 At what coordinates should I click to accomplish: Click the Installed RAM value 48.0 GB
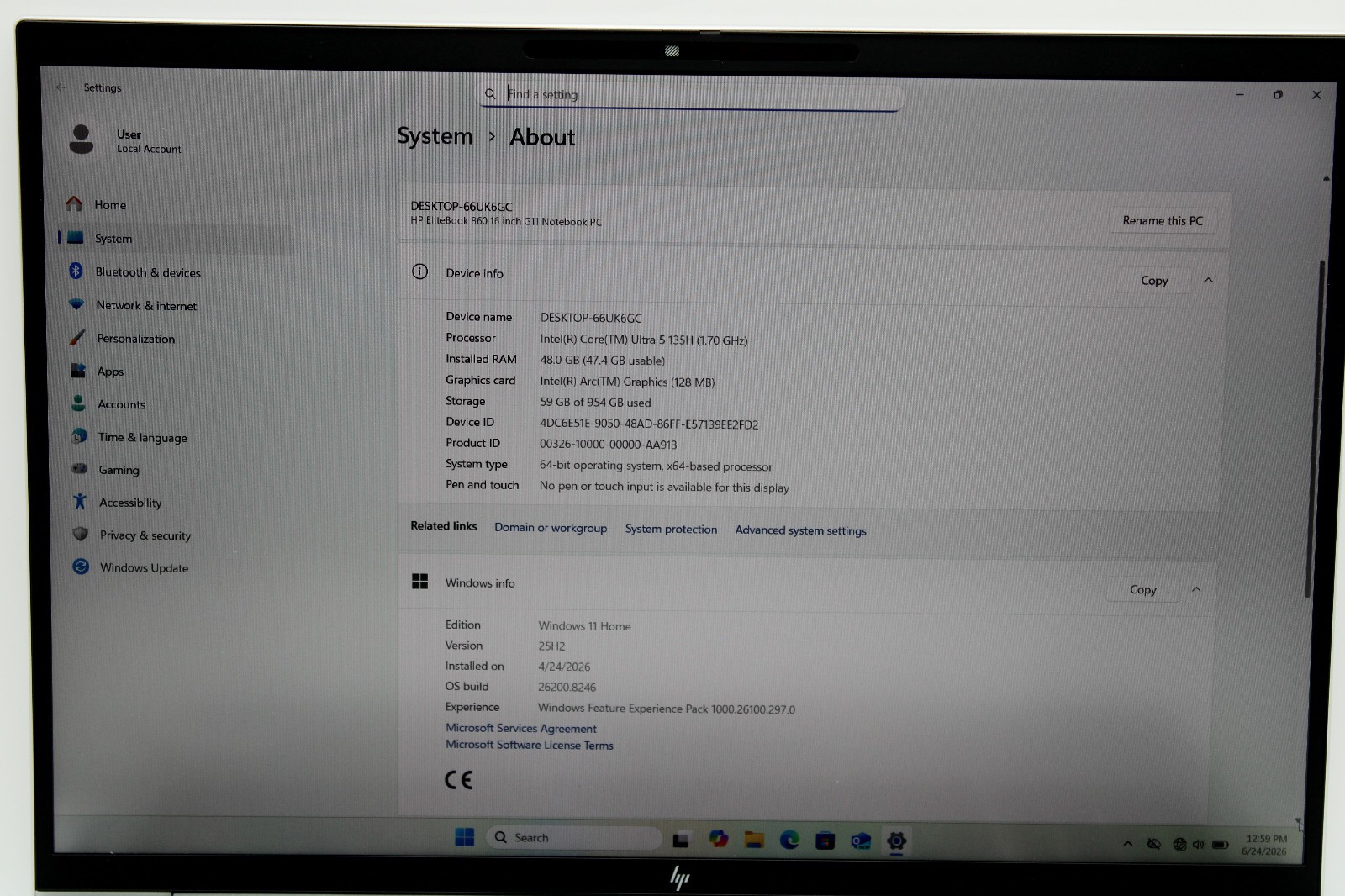pos(602,361)
